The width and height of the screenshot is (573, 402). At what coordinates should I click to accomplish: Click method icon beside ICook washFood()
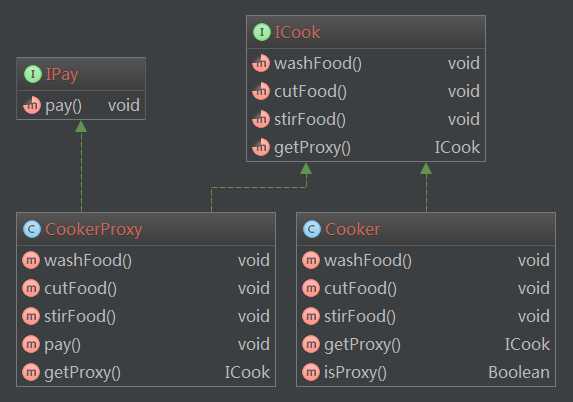click(x=261, y=63)
